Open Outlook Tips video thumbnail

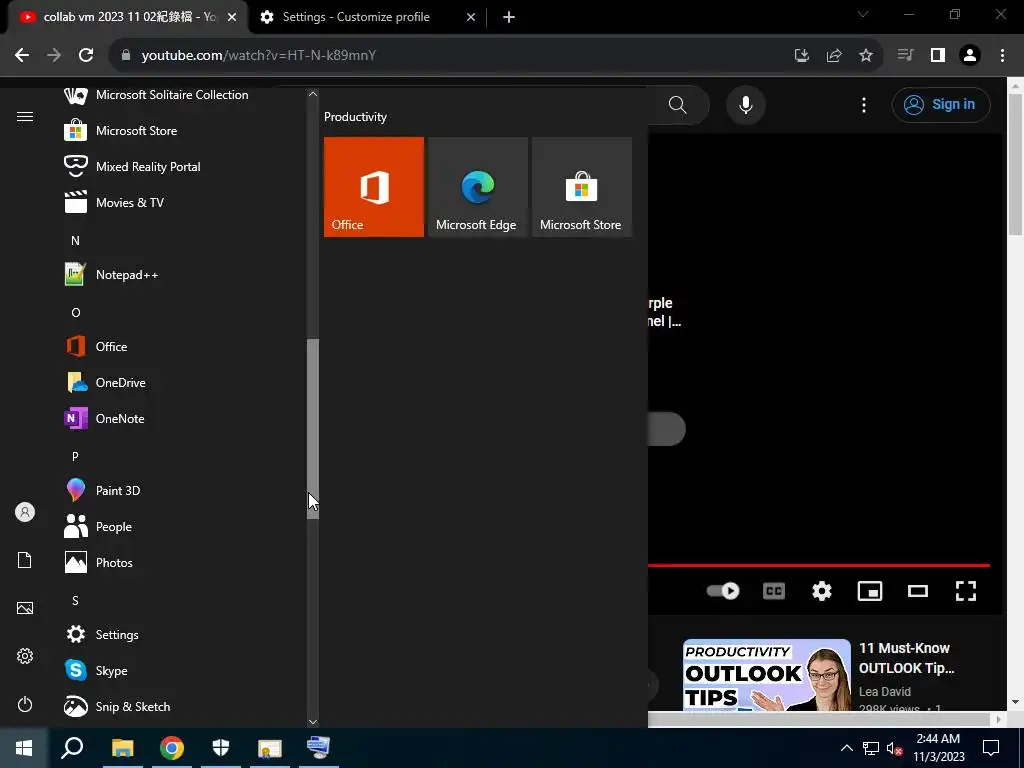click(x=767, y=675)
